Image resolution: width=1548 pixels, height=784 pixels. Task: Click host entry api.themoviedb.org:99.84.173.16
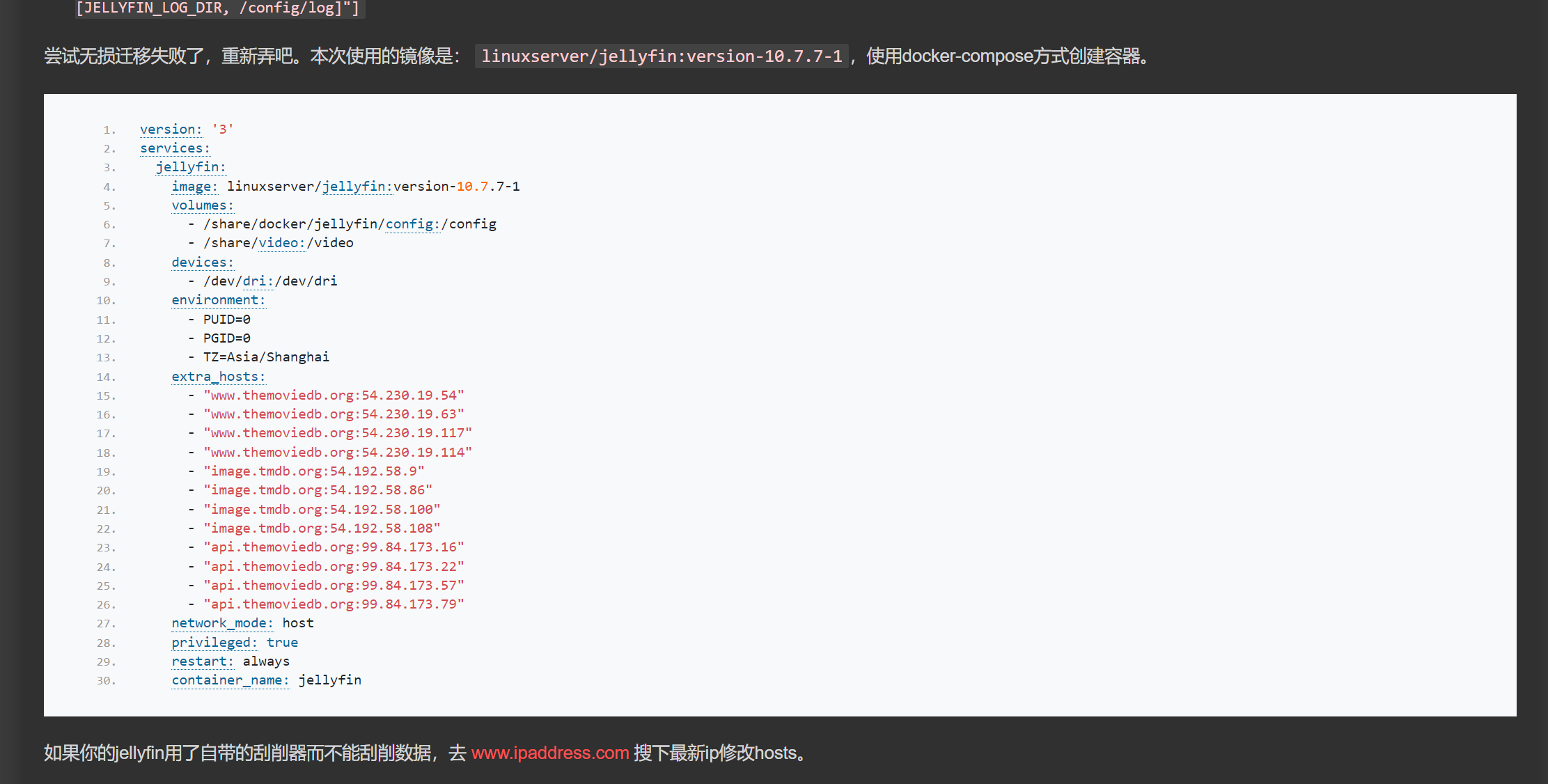point(334,547)
